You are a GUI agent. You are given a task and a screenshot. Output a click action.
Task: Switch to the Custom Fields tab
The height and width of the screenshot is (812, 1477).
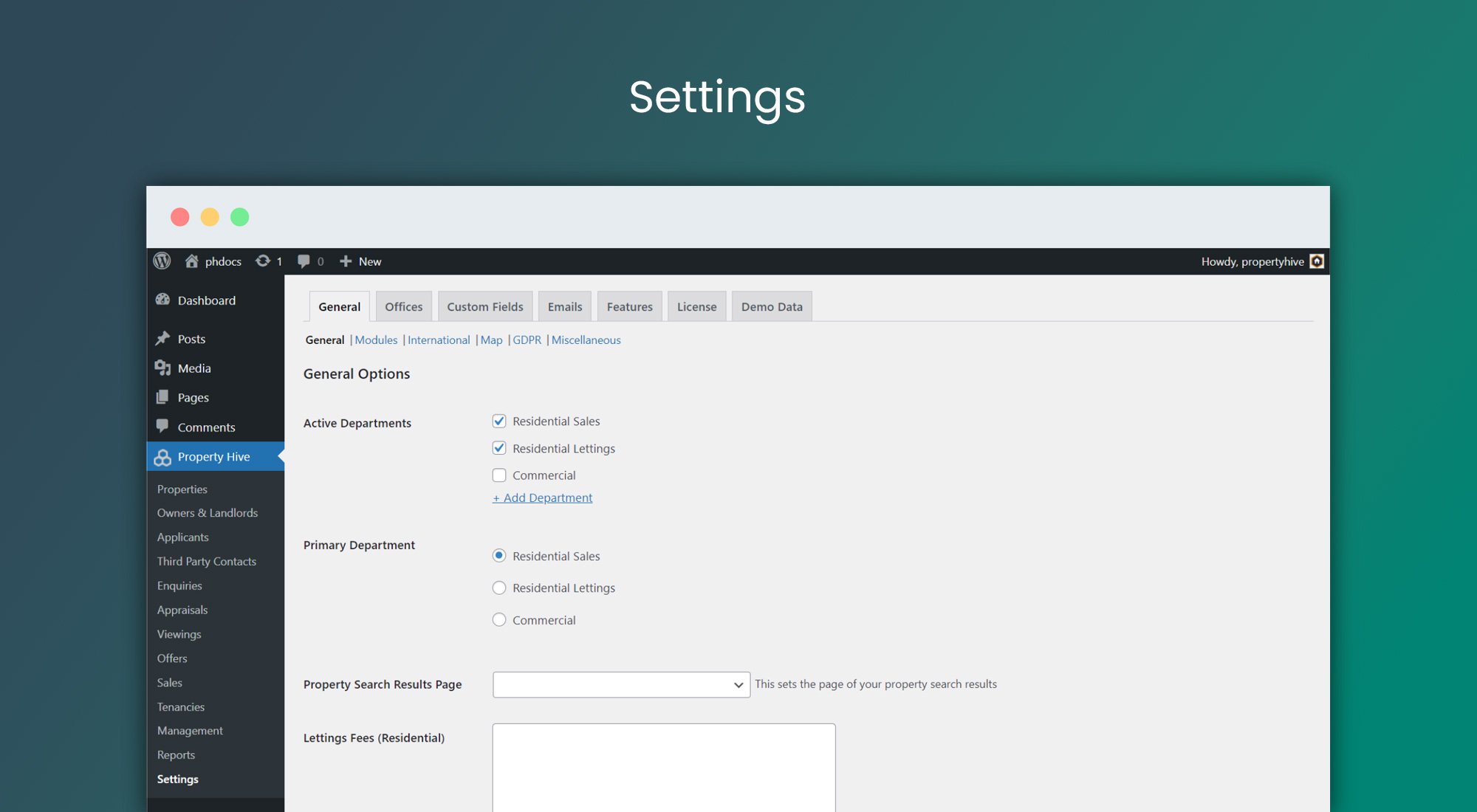pos(485,306)
